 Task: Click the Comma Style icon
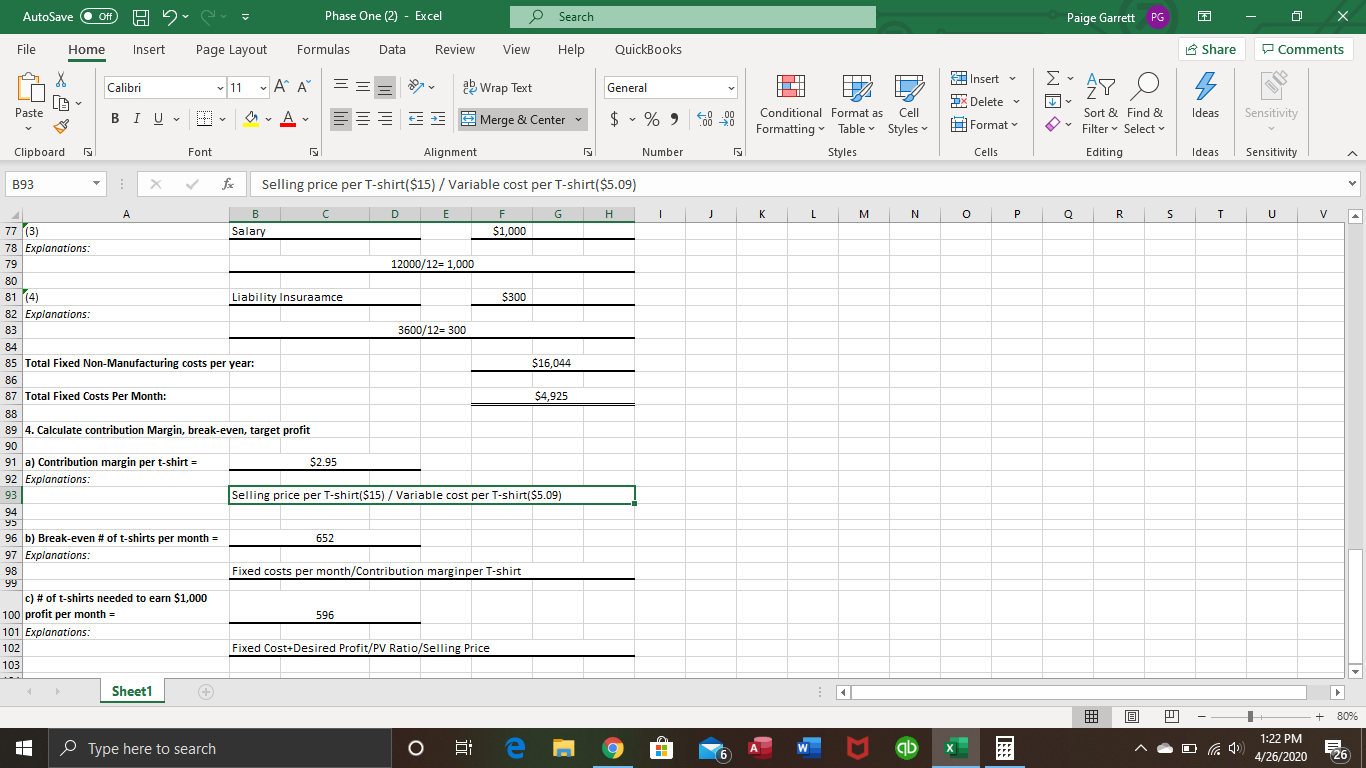click(x=675, y=120)
